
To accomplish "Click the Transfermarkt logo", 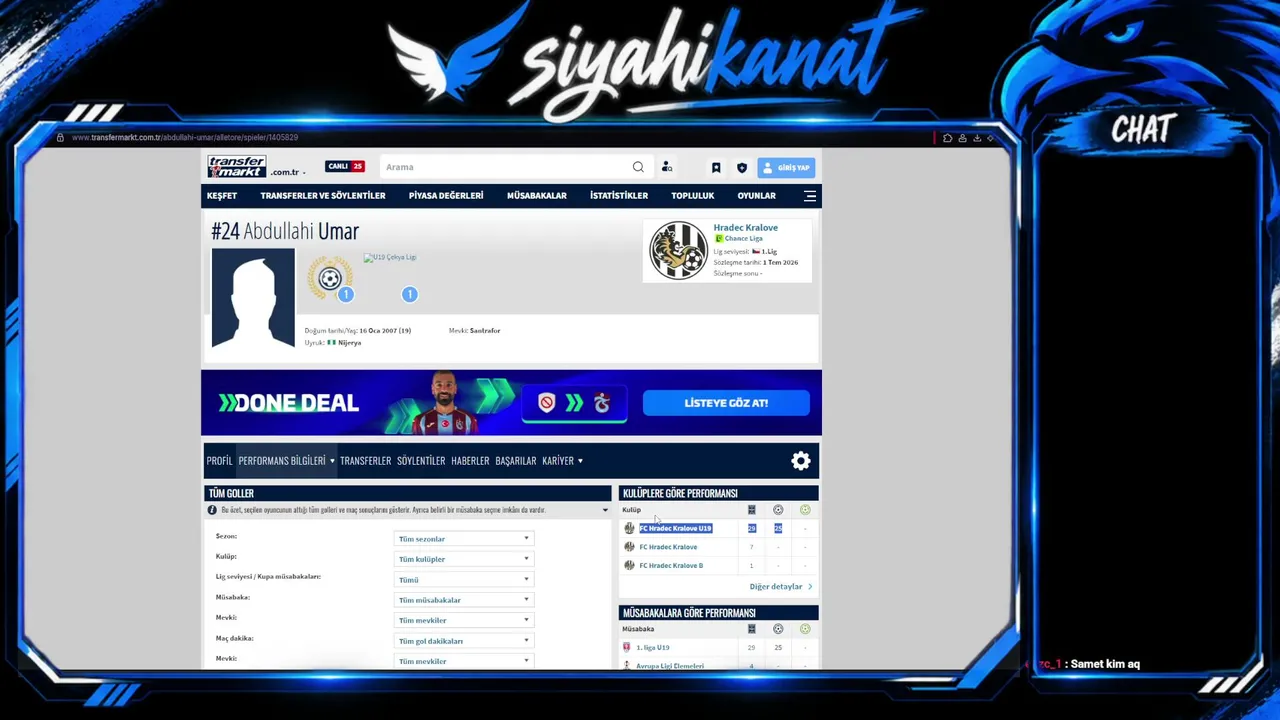I will tap(236, 167).
